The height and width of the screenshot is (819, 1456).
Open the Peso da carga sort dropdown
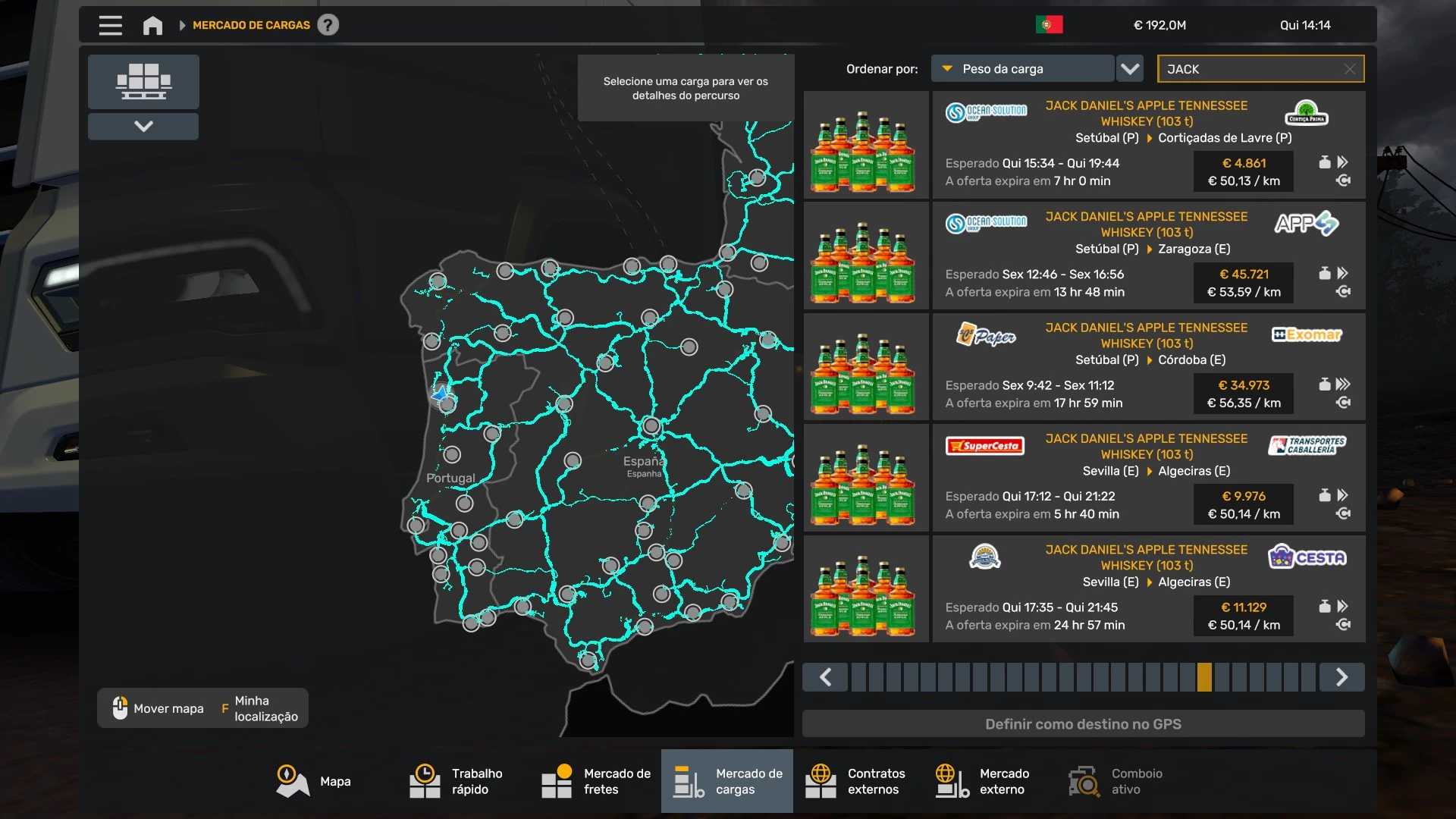1022,69
